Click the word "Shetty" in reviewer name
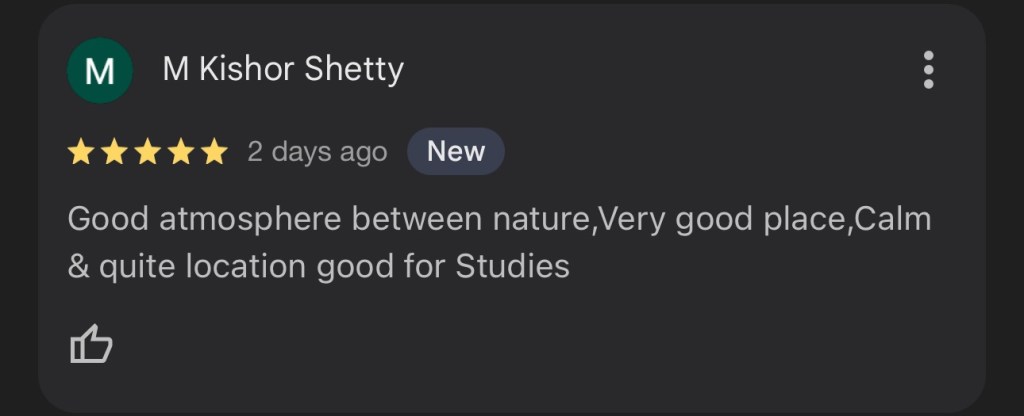Screen dimensions: 1024x416 (358, 70)
